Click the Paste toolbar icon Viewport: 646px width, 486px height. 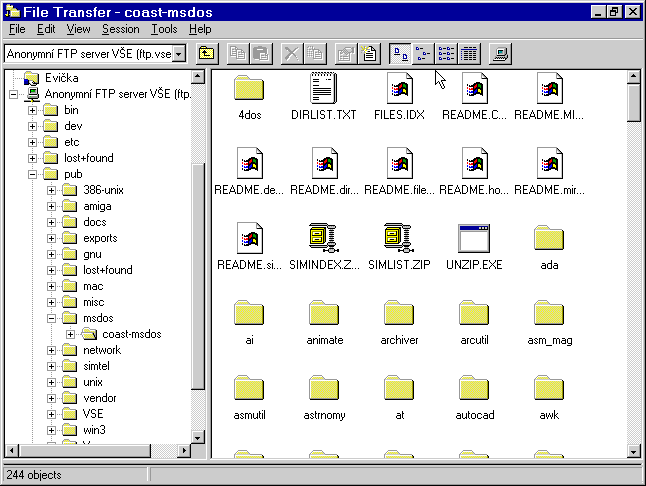tap(261, 54)
